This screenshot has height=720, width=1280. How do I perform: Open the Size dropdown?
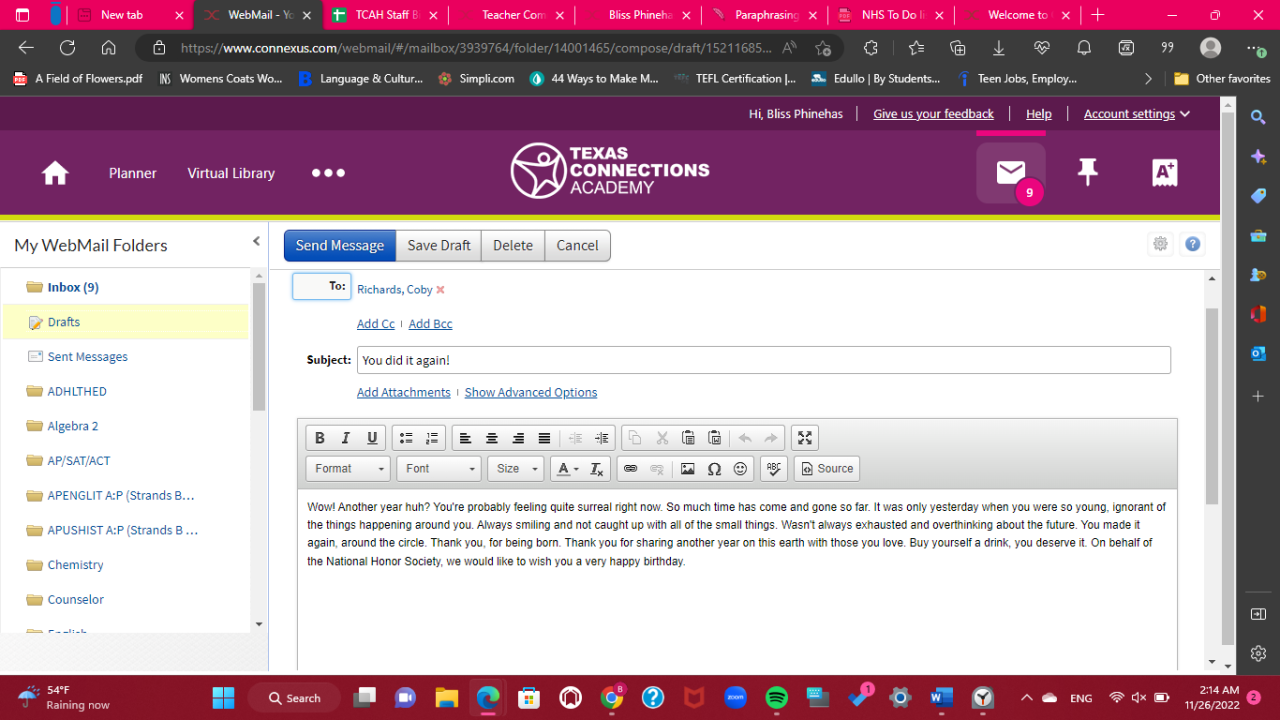(515, 468)
